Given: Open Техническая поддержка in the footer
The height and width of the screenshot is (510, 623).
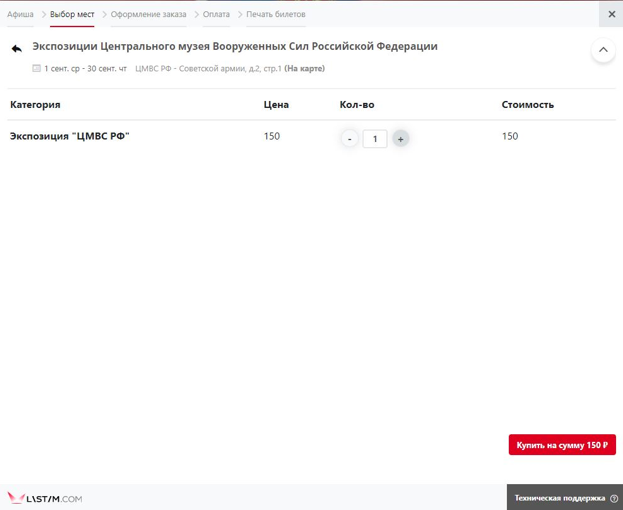Looking at the screenshot, I should tap(559, 497).
